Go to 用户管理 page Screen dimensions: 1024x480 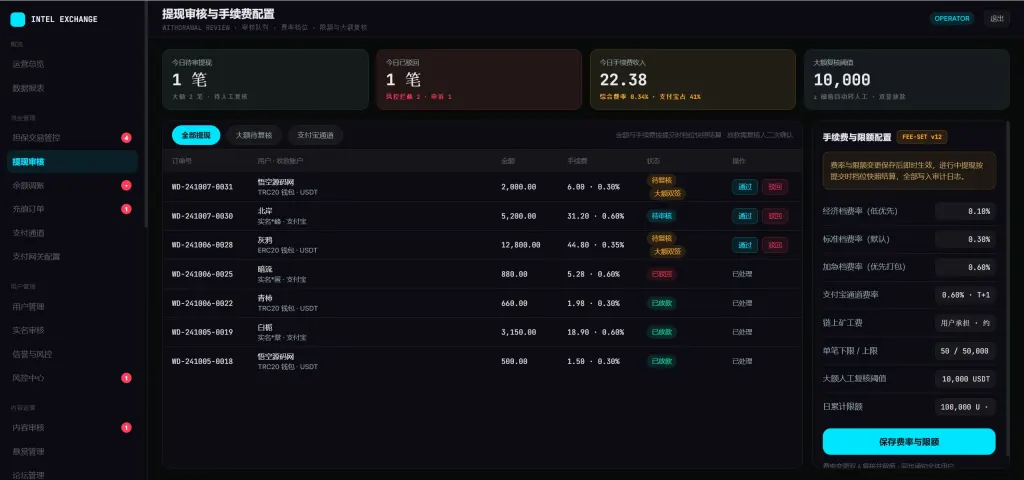pyautogui.click(x=72, y=306)
